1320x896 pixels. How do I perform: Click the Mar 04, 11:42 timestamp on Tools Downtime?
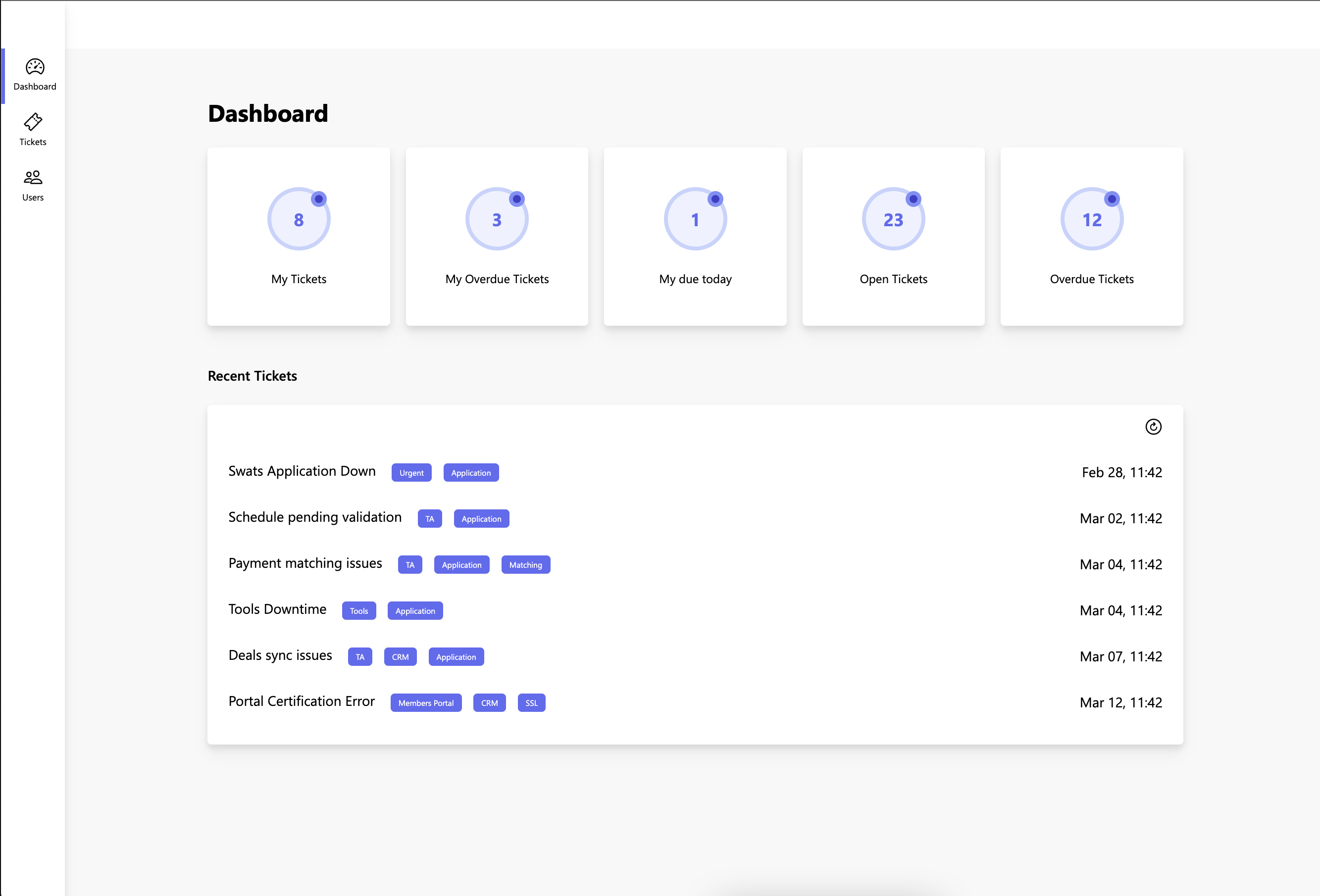tap(1120, 610)
